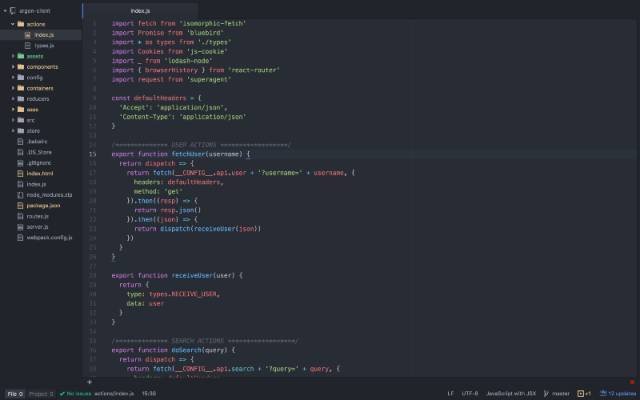Click the package.json file icon in tree
640x400 pixels.
20,206
